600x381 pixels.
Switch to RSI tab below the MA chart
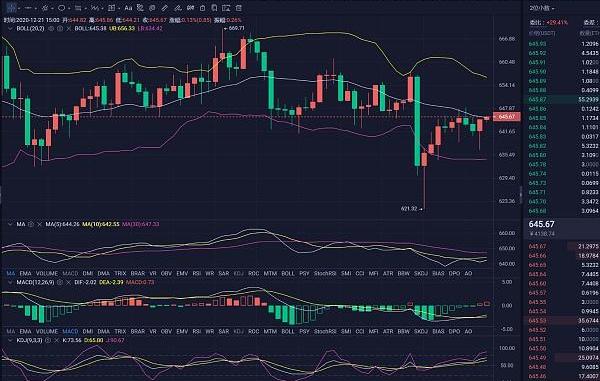tap(197, 274)
